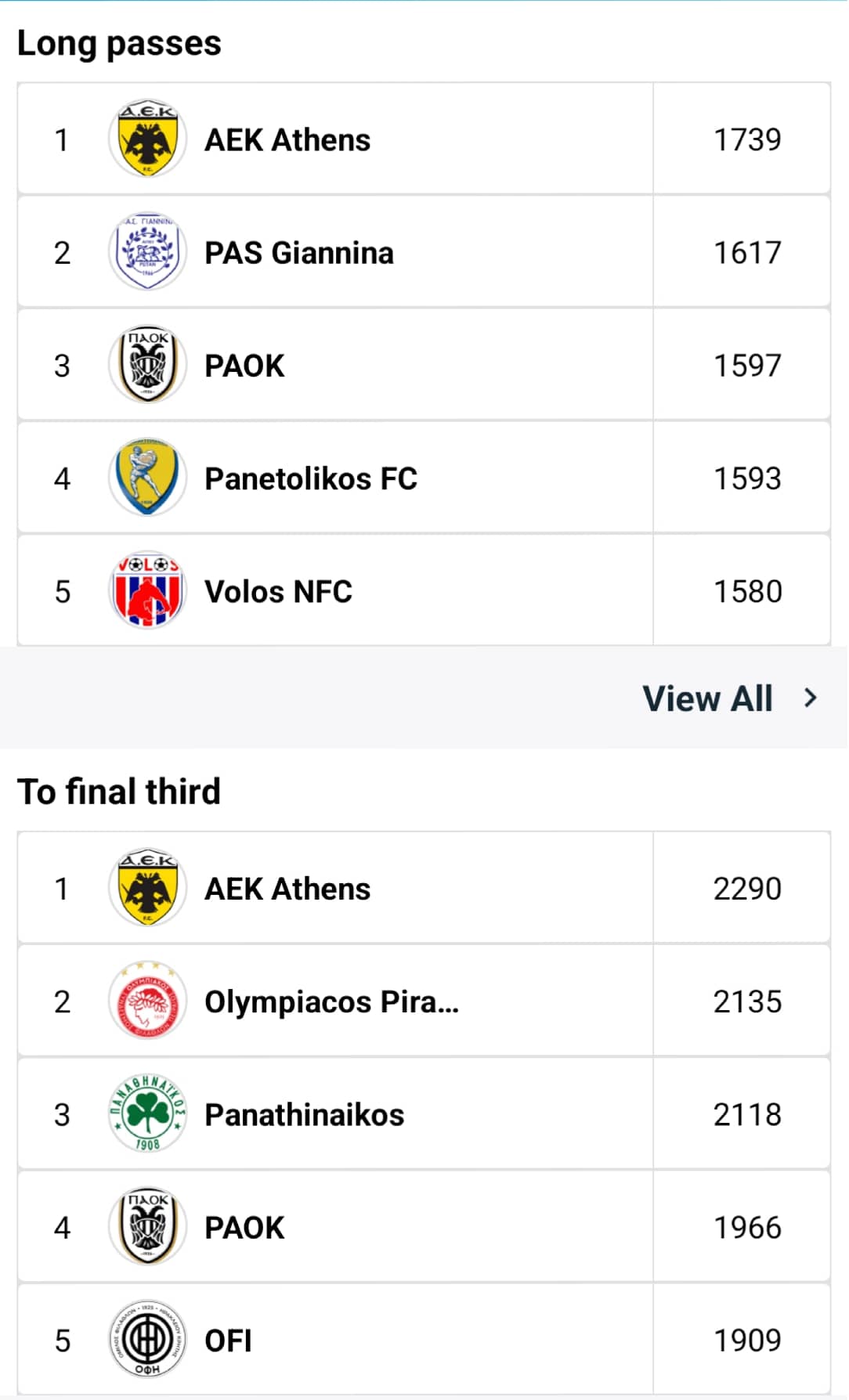
Task: Tap AEK Athens 1739 long passes value
Action: pyautogui.click(x=746, y=140)
